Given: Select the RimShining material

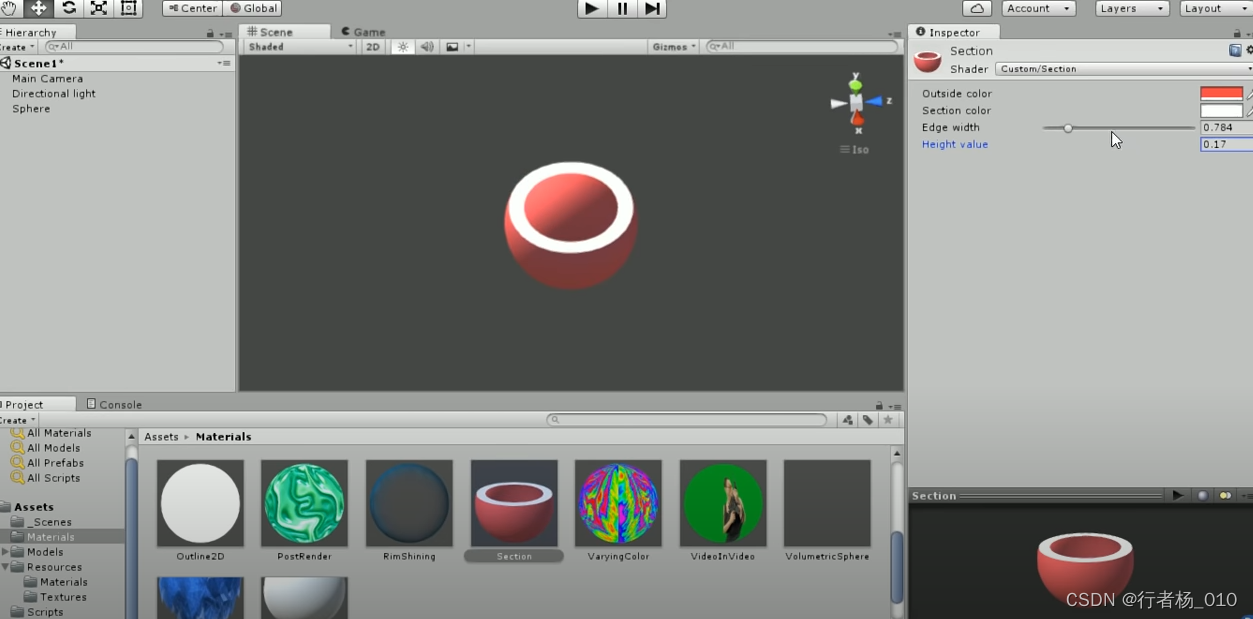Looking at the screenshot, I should [x=409, y=510].
